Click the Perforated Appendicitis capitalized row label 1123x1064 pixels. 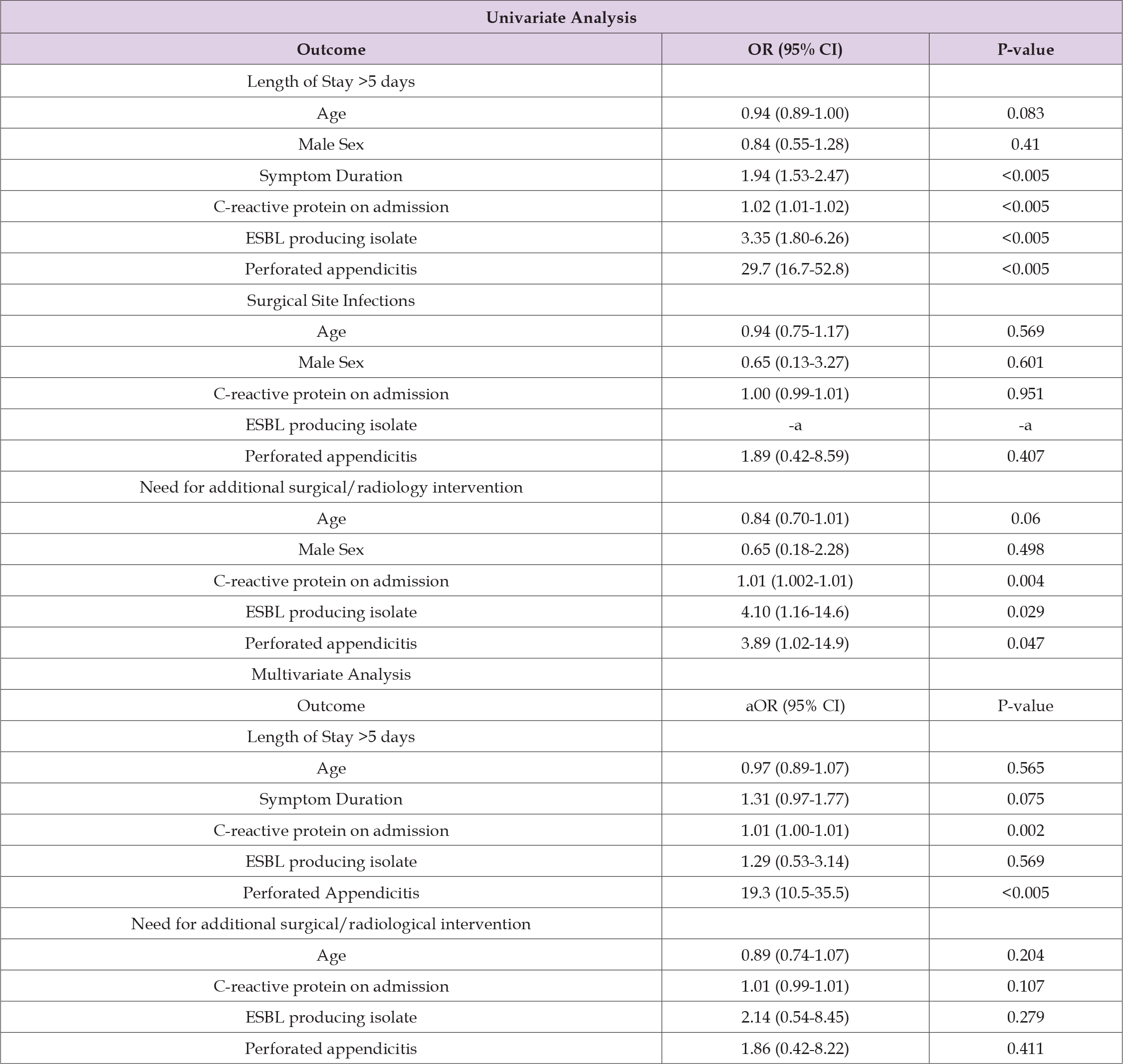[x=330, y=892]
